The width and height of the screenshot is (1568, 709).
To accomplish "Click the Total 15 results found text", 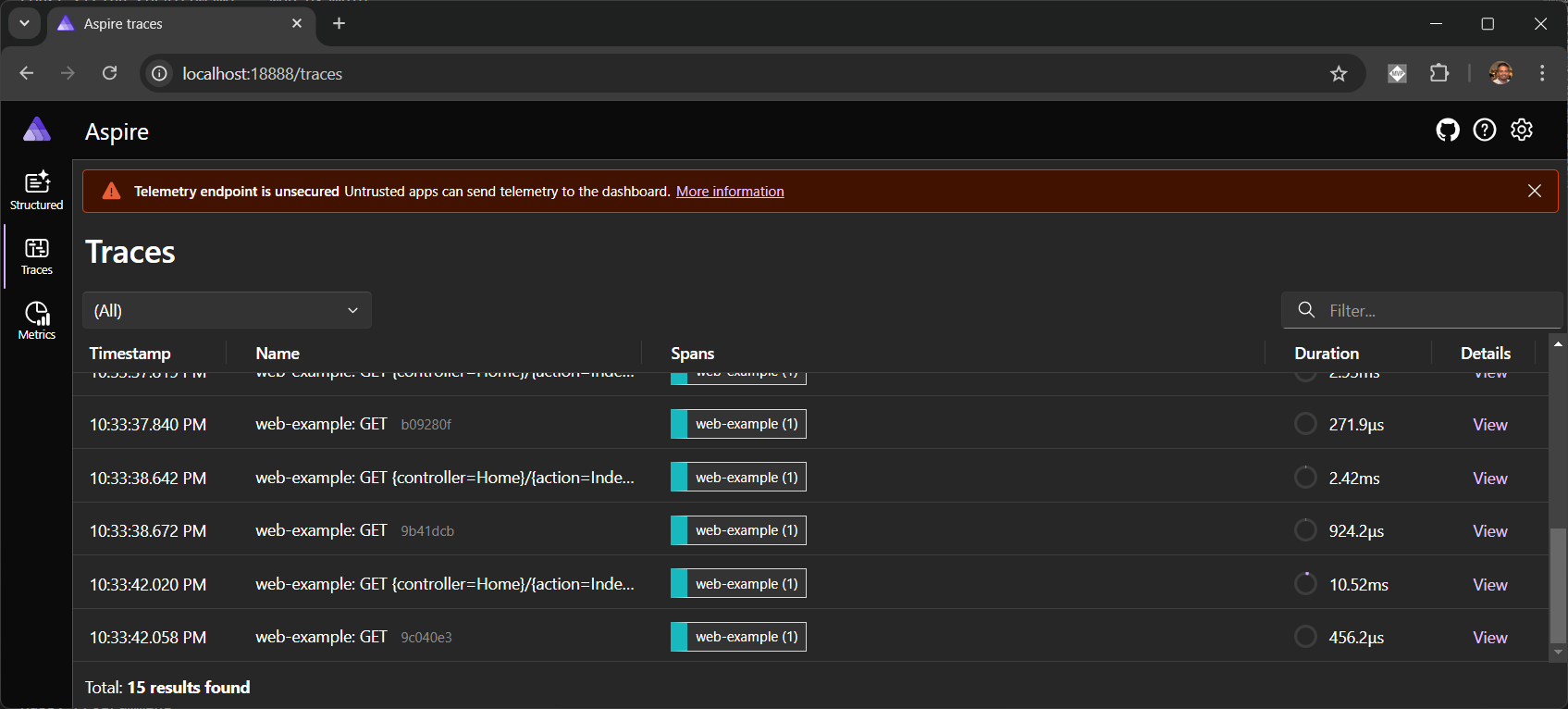I will pos(167,688).
